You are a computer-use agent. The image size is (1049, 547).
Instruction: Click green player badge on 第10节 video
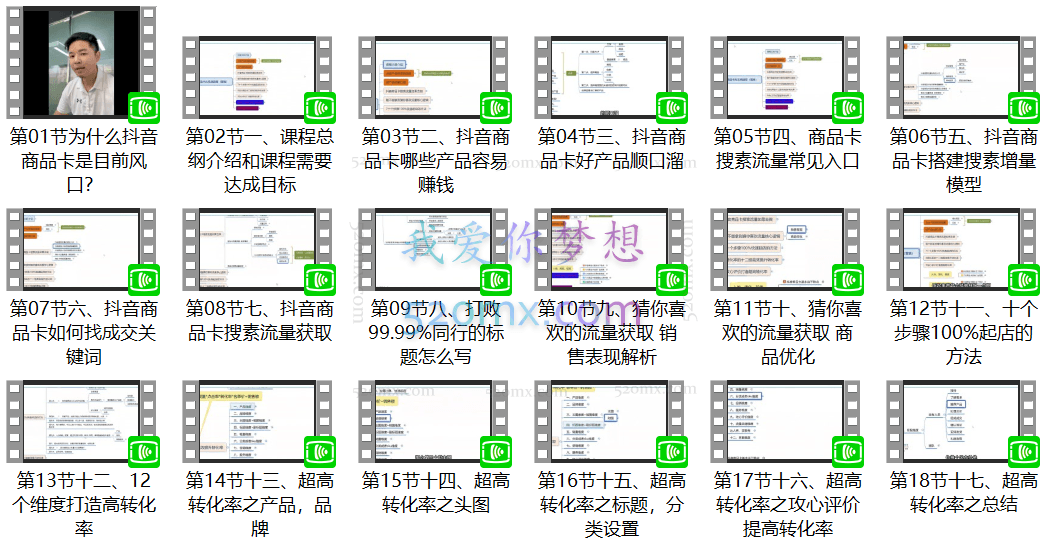coord(672,280)
